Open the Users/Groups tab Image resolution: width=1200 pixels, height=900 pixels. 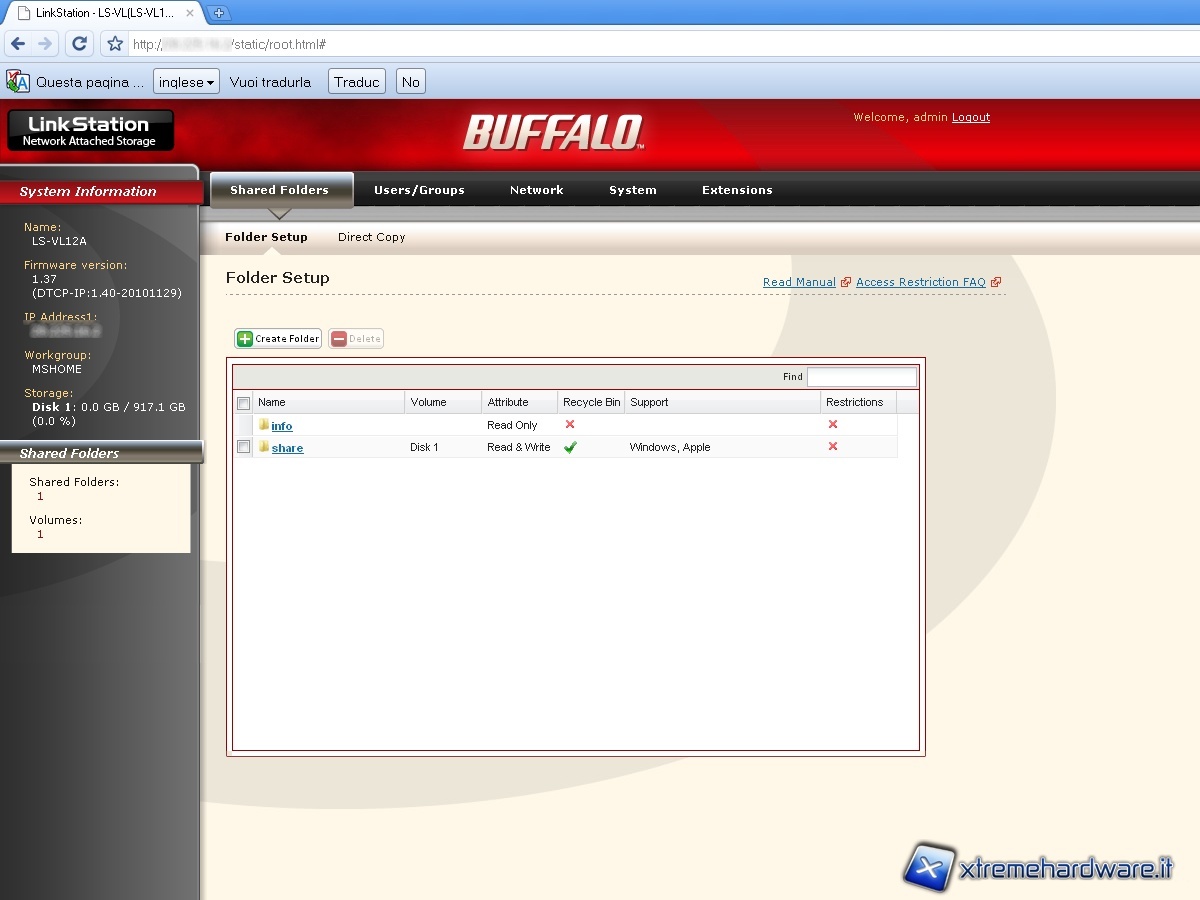pos(419,190)
